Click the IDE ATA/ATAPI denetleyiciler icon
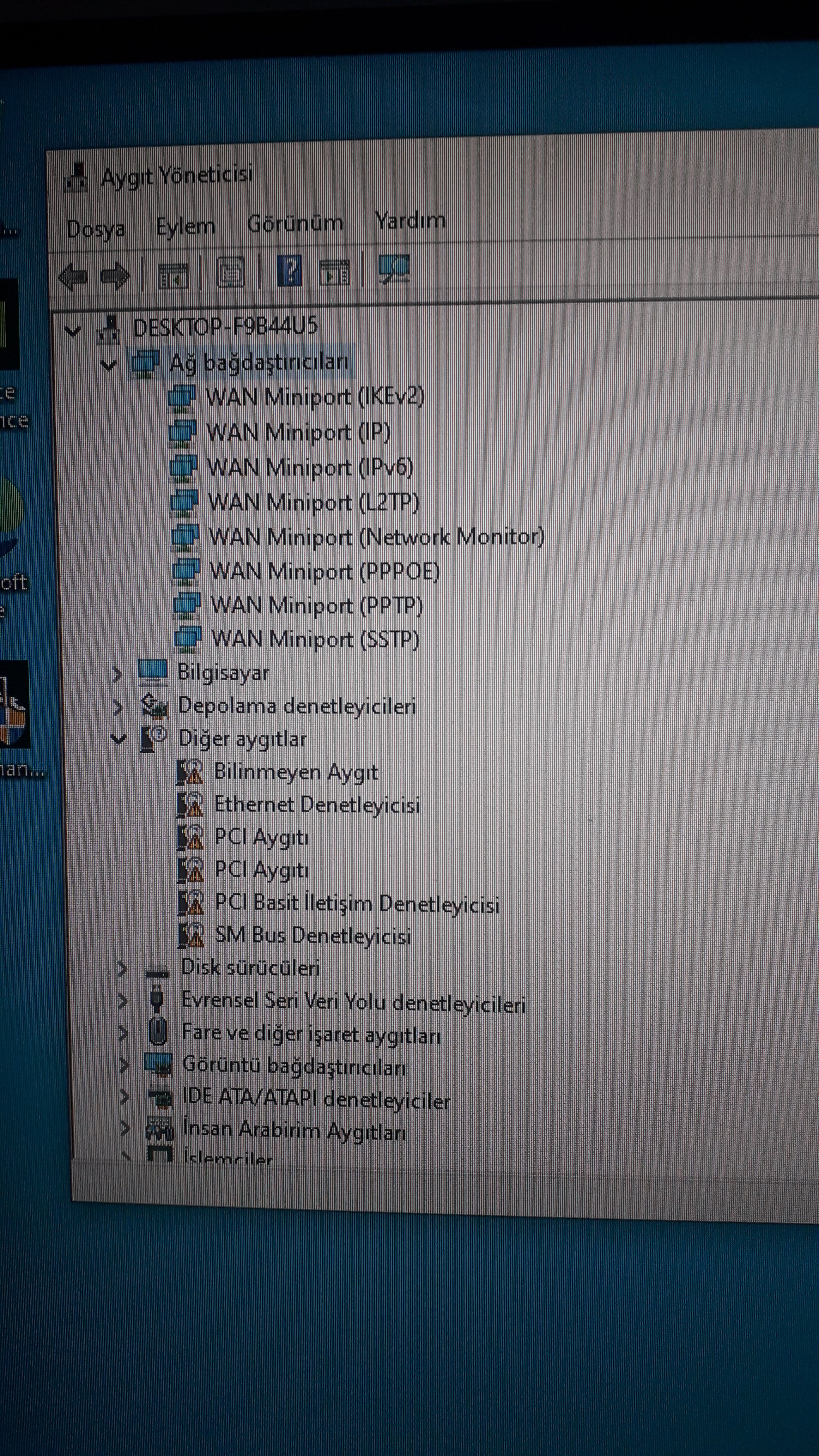Image resolution: width=819 pixels, height=1456 pixels. point(160,1098)
